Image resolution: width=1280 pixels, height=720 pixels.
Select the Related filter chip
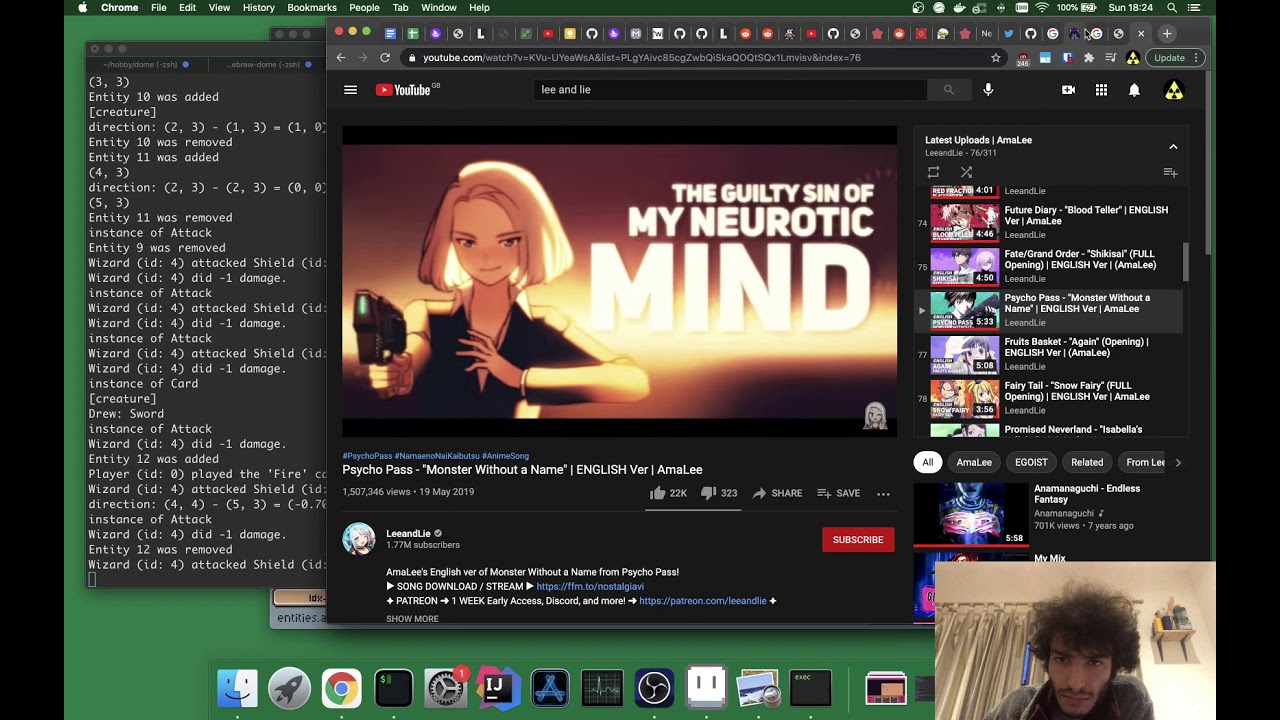pos(1087,462)
